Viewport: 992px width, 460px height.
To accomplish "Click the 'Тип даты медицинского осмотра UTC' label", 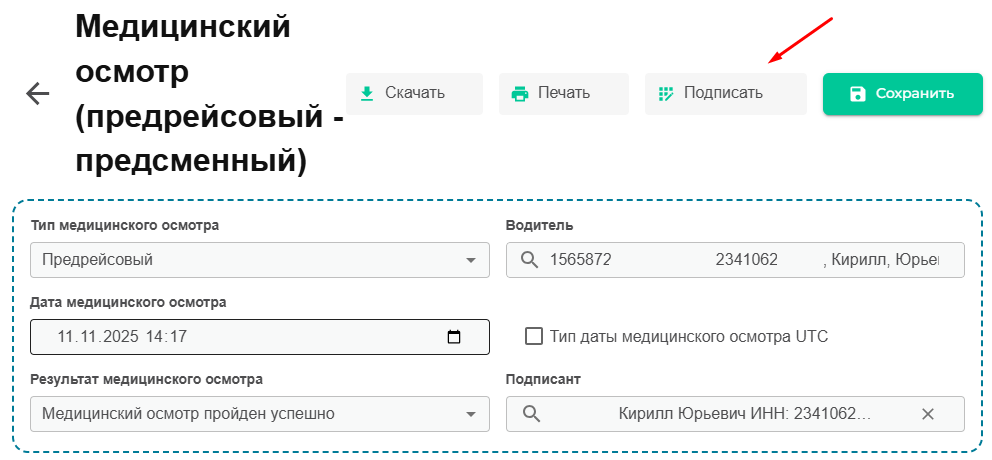I will pos(688,337).
